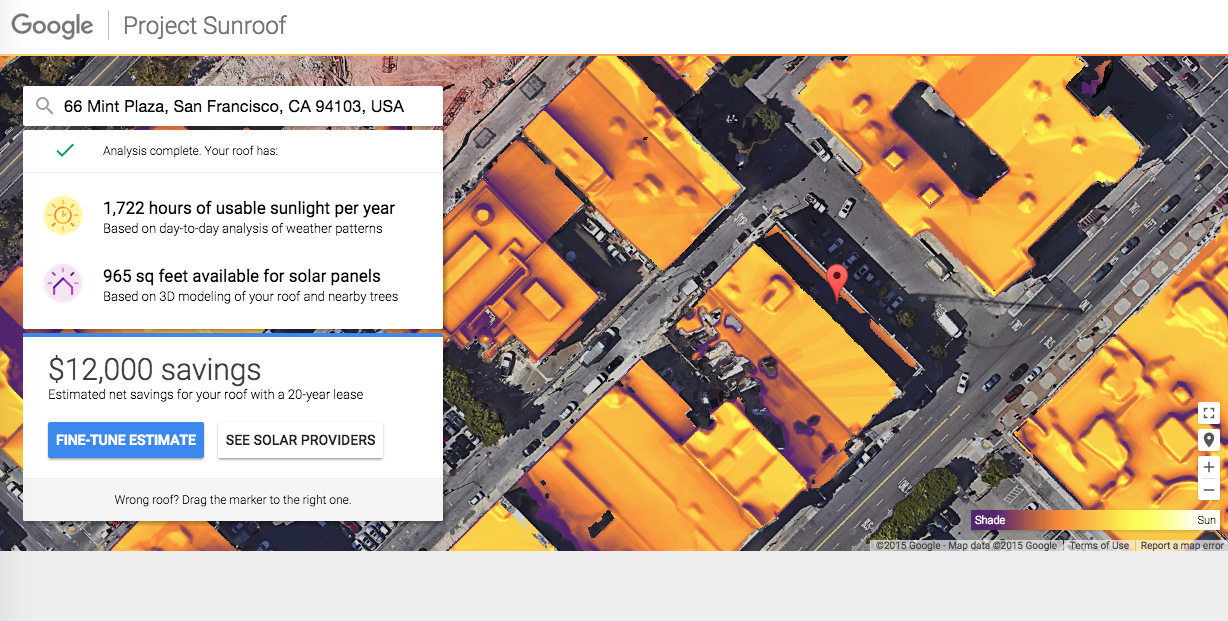Click the green analysis complete checkmark

tap(65, 151)
